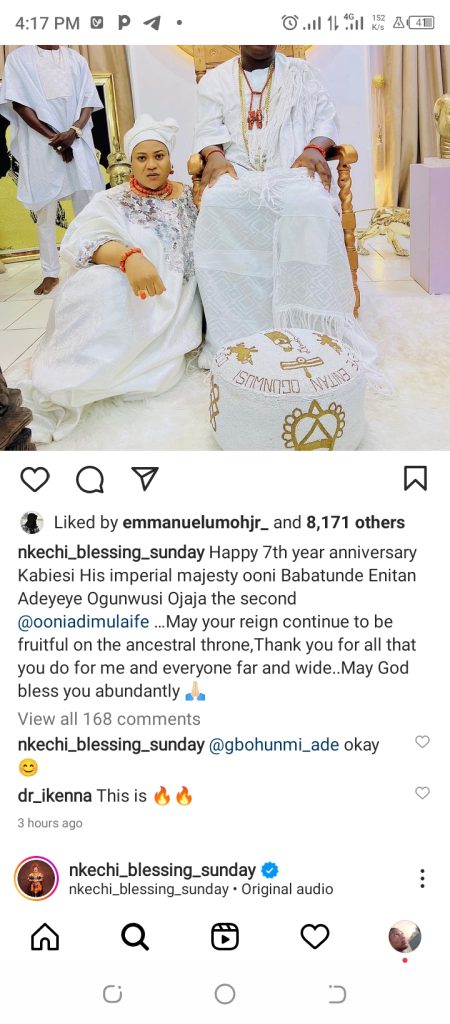Share the post with the paper plane icon
The image size is (450, 1024).
(145, 479)
